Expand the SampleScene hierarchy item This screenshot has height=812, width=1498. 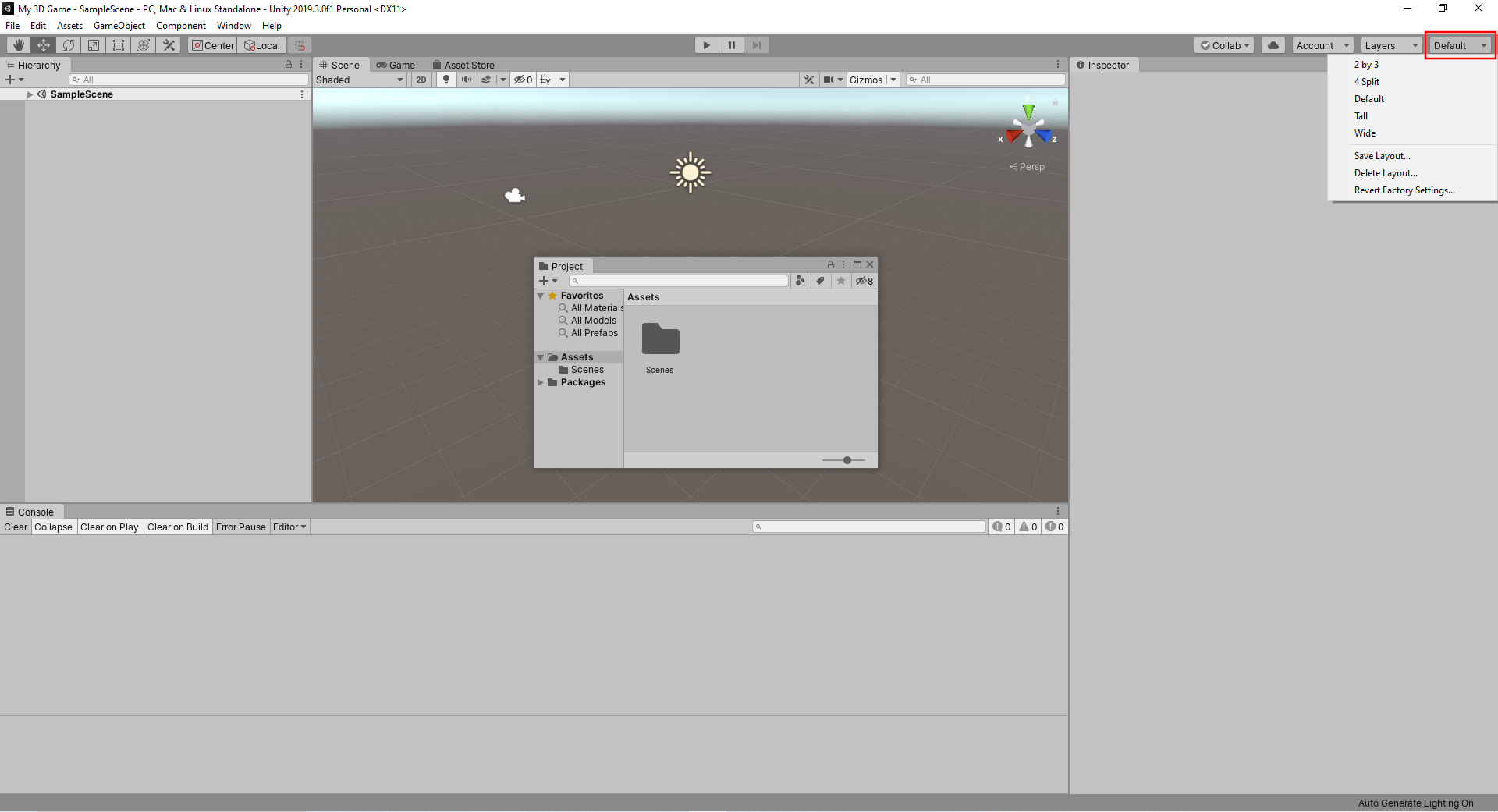30,94
